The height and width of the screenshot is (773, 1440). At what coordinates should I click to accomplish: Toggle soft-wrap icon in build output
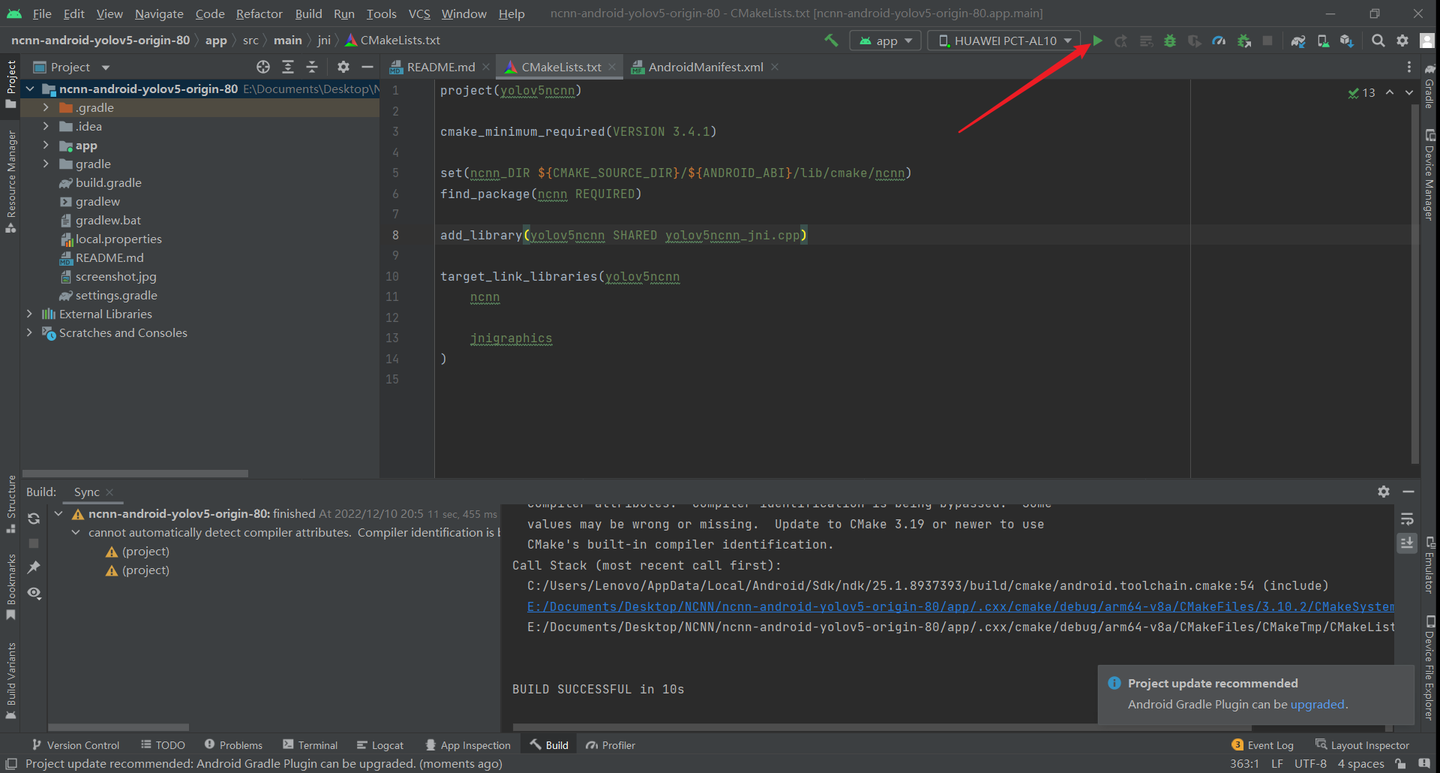tap(1407, 519)
